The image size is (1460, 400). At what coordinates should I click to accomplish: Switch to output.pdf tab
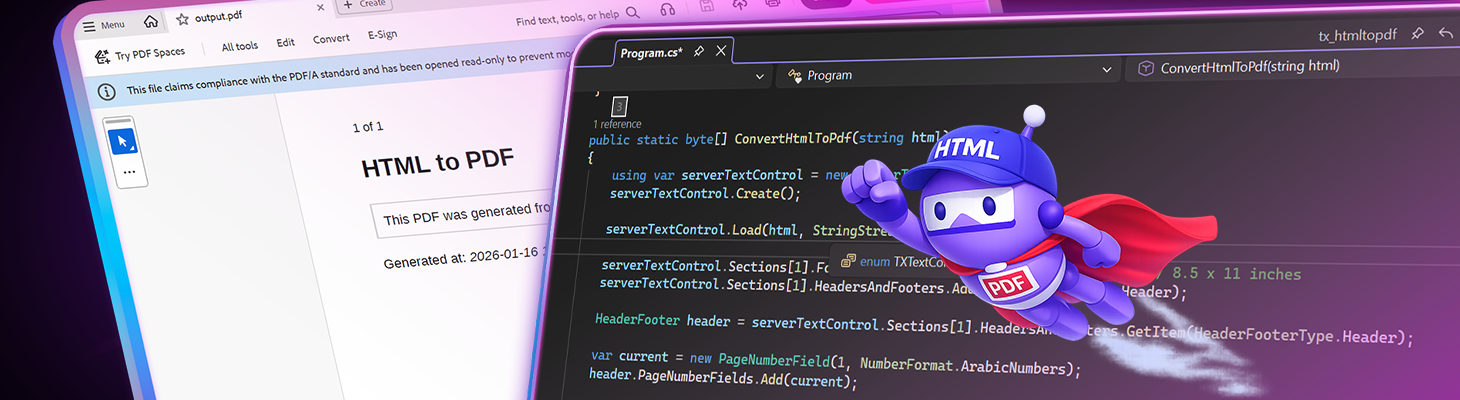click(x=220, y=18)
